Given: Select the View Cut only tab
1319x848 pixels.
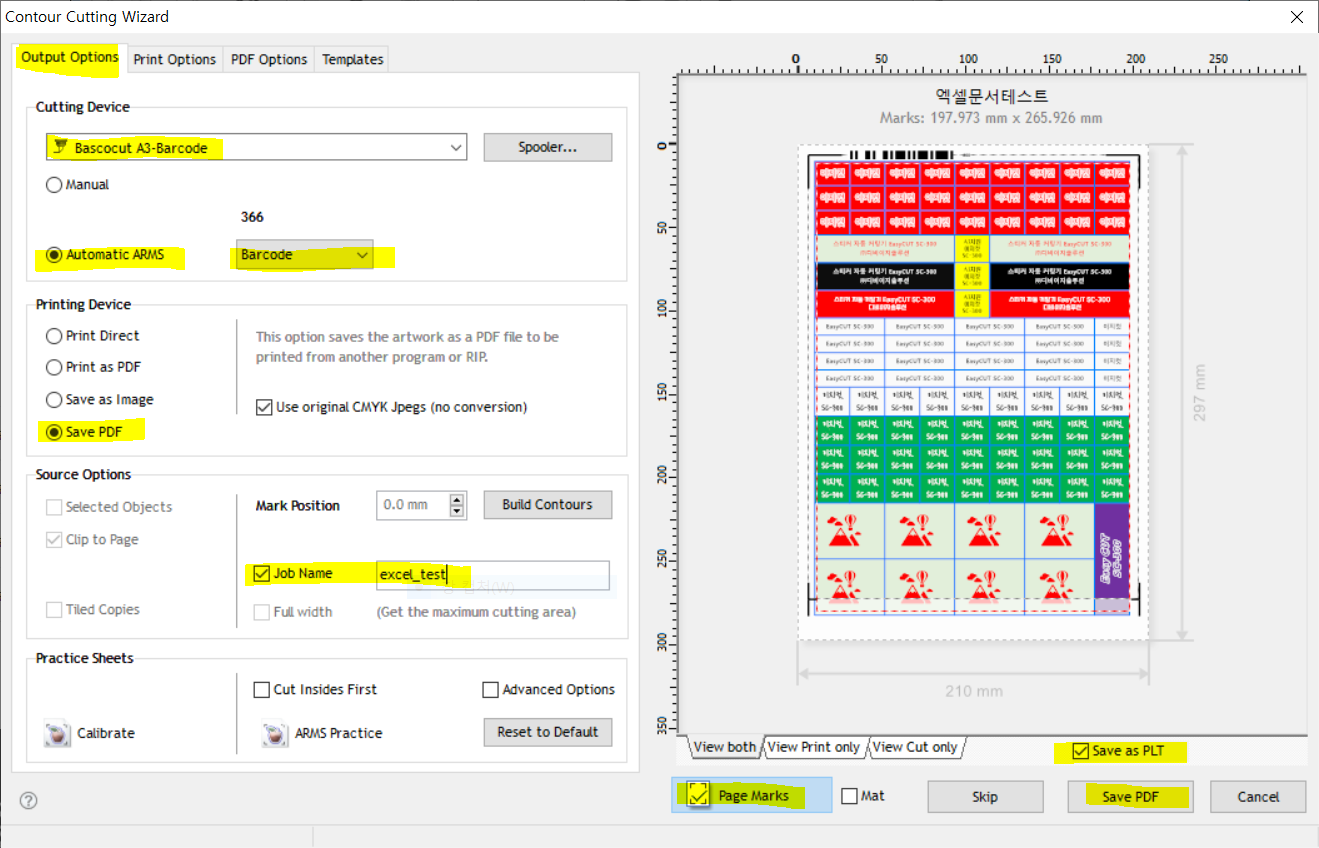Looking at the screenshot, I should [915, 747].
